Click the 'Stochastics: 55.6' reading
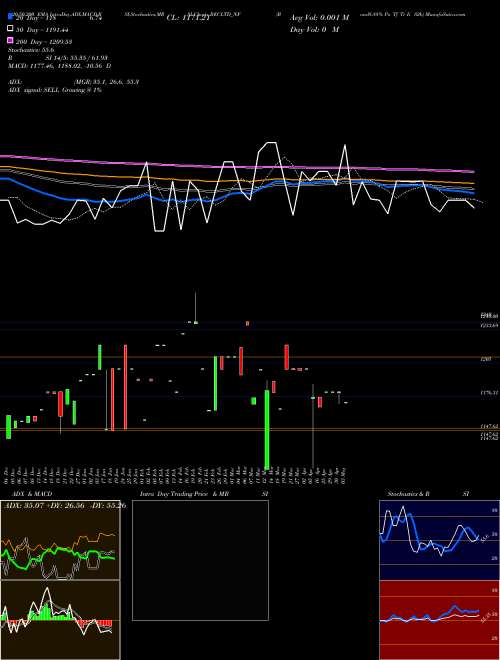The height and width of the screenshot is (660, 500). [x=29, y=50]
